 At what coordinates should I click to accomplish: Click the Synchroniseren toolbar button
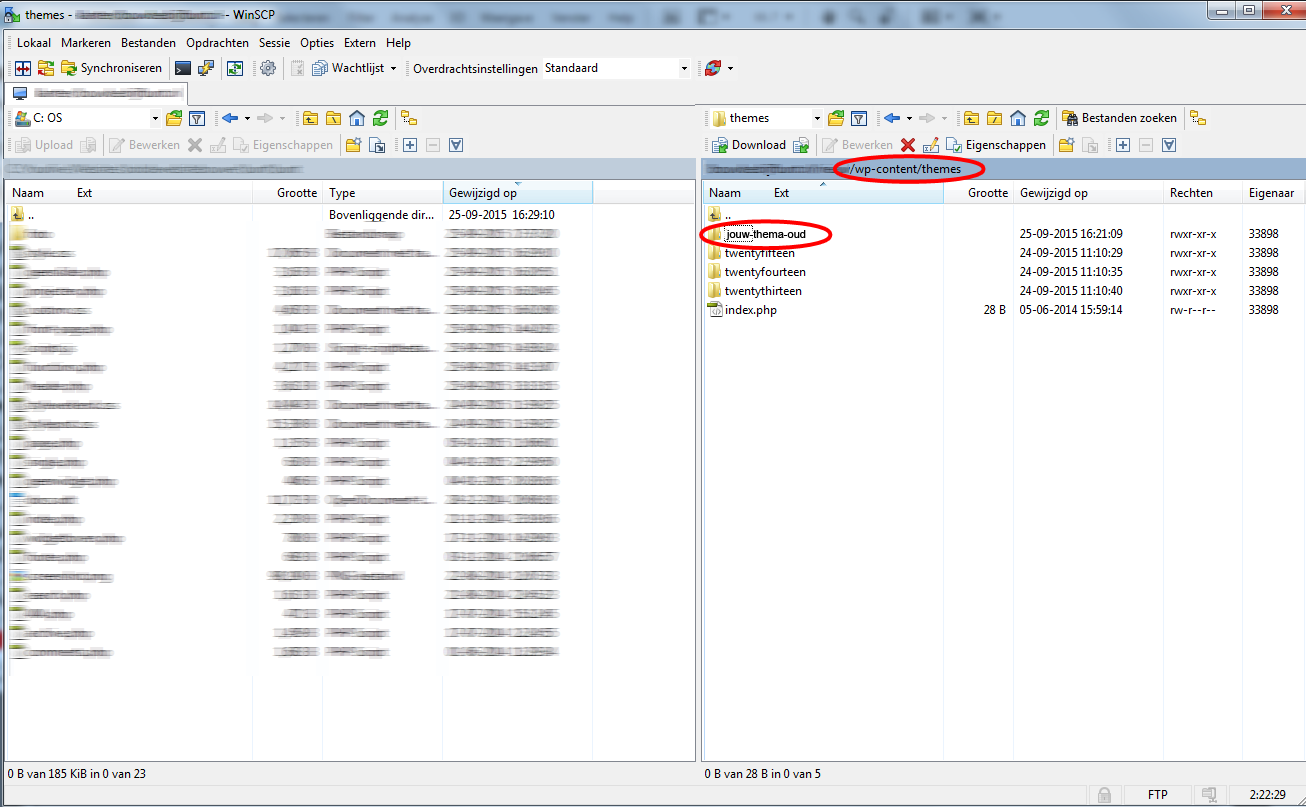112,68
